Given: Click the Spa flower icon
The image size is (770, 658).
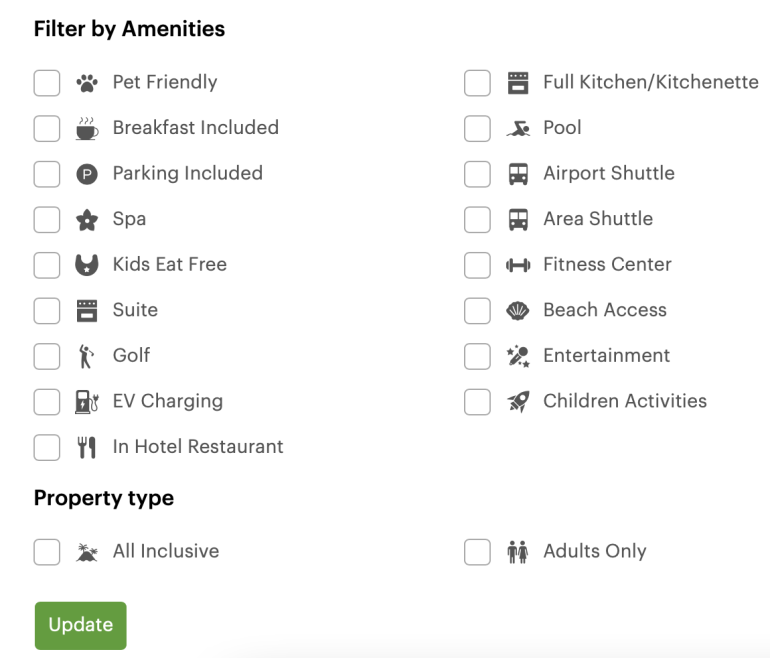Looking at the screenshot, I should [x=87, y=220].
